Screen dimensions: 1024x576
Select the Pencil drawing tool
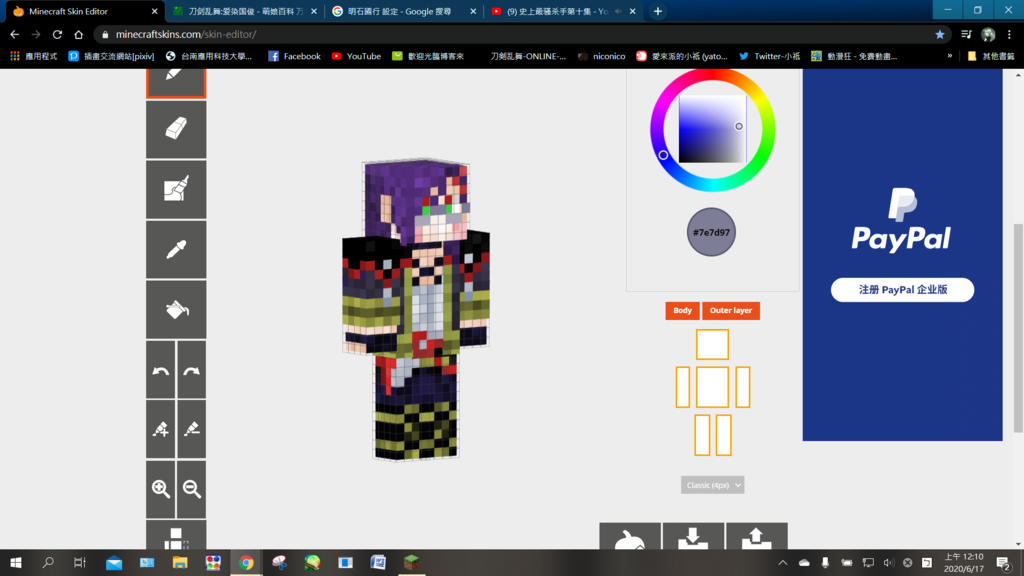[x=176, y=83]
